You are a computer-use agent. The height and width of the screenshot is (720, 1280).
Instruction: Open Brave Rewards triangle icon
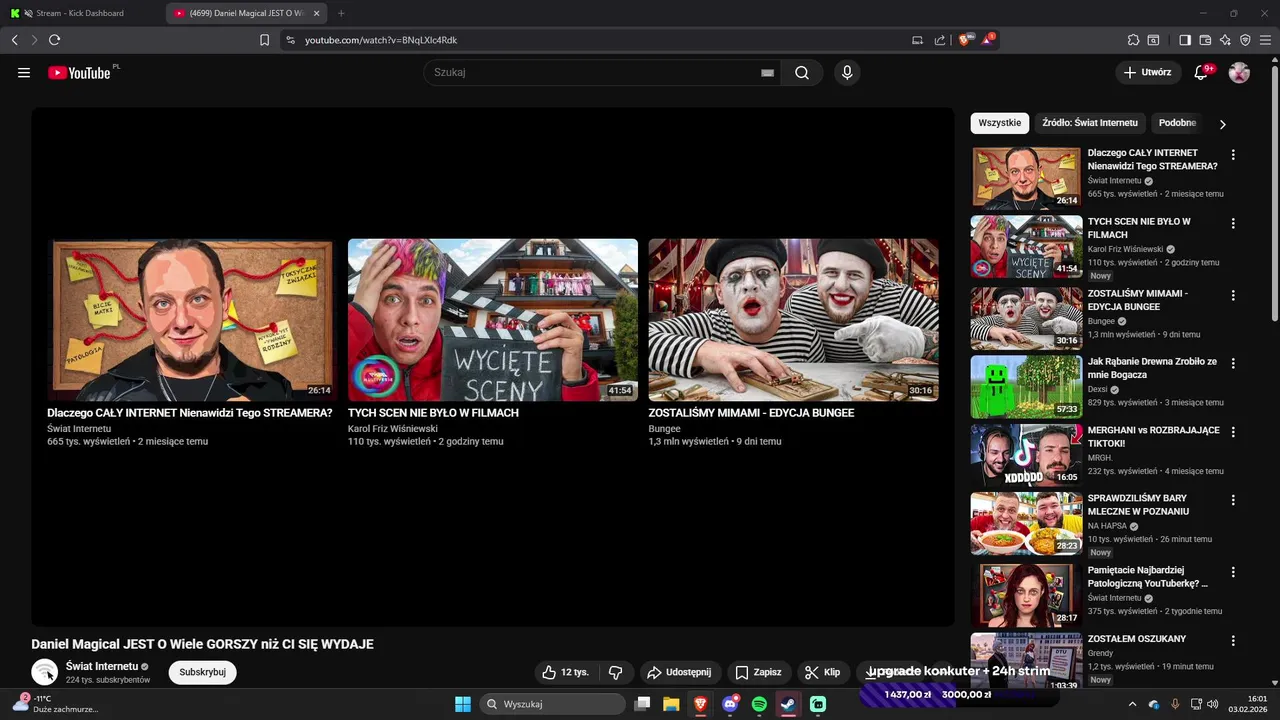pyautogui.click(x=988, y=40)
